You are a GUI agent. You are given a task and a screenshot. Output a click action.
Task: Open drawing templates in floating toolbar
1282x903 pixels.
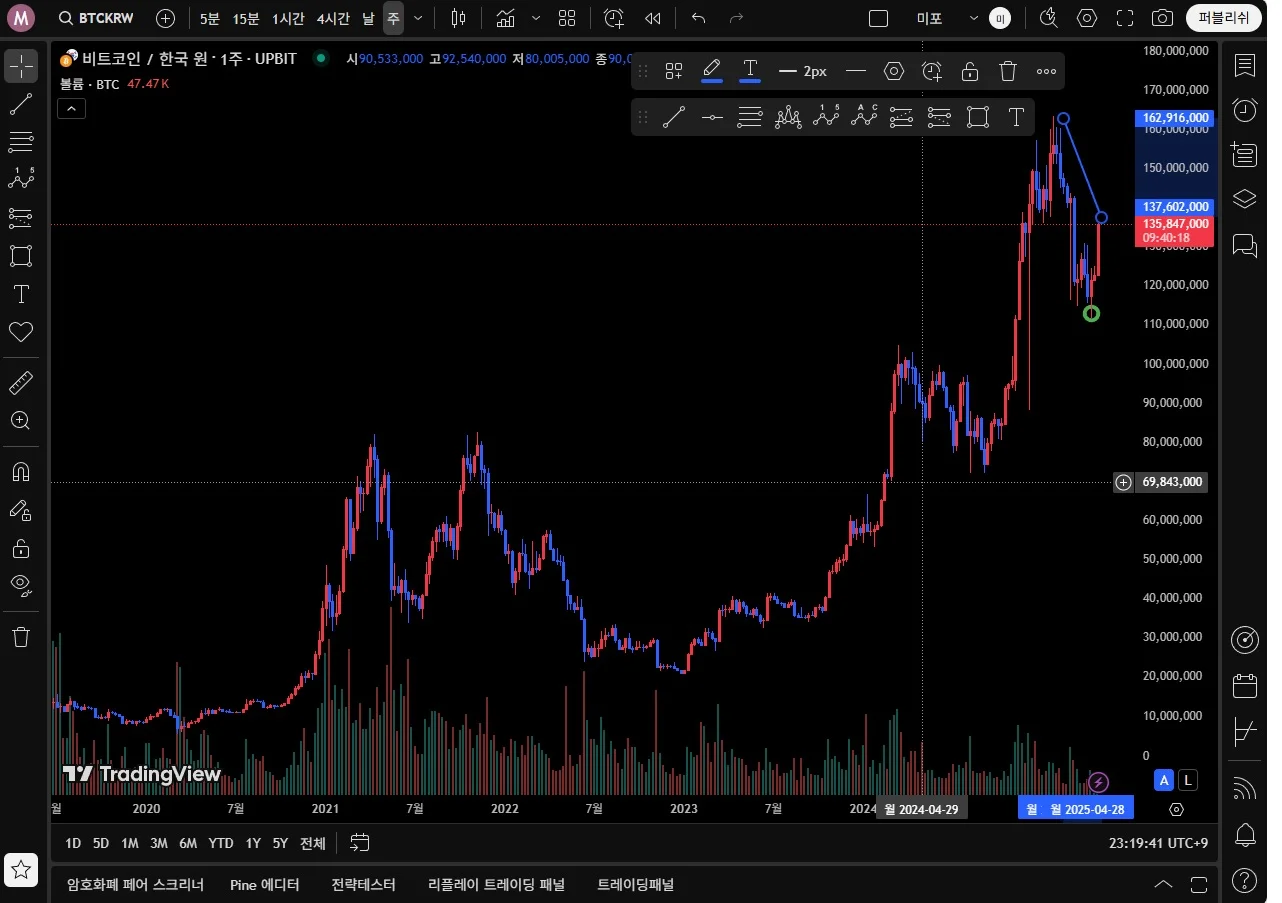tap(674, 71)
